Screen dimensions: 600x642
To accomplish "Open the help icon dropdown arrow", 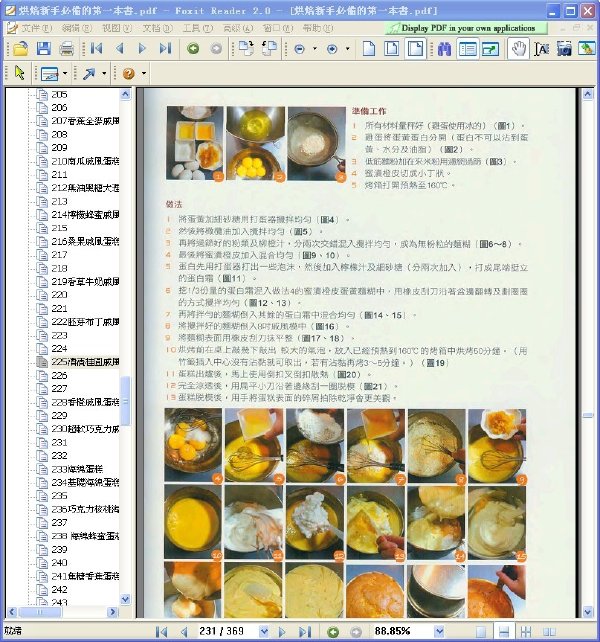I will pos(144,74).
